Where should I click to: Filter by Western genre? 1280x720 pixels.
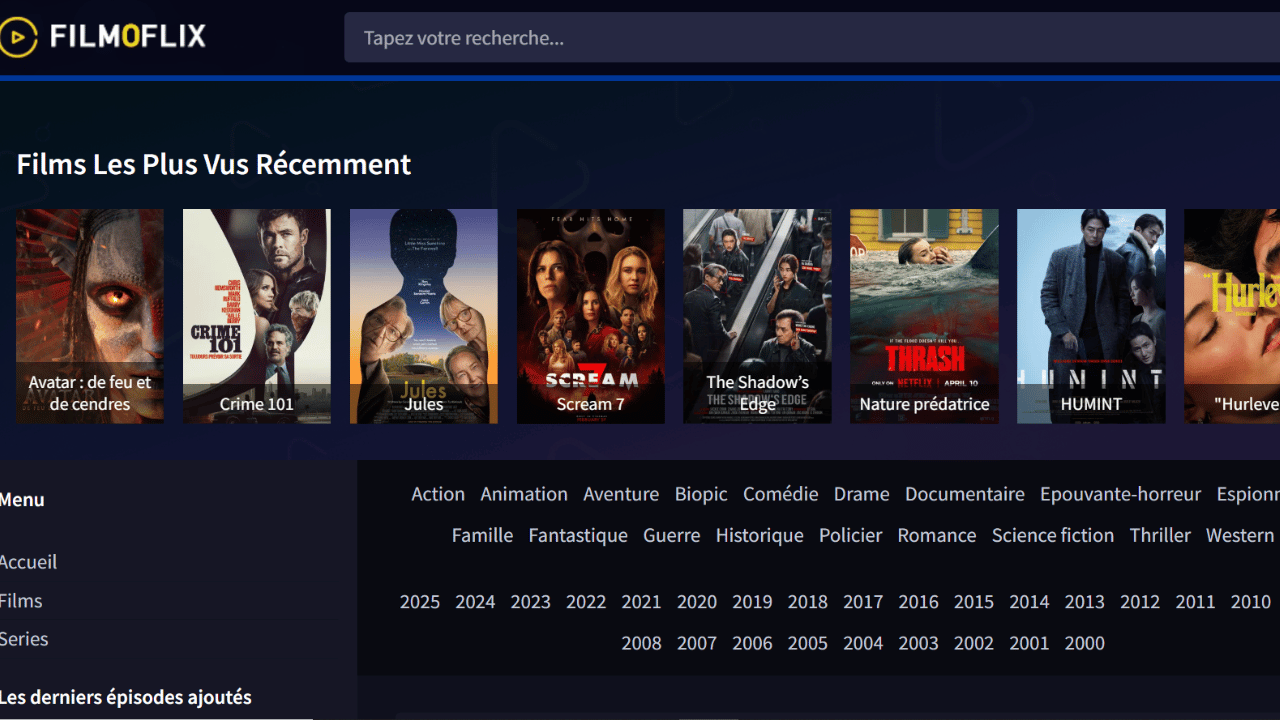coord(1240,535)
